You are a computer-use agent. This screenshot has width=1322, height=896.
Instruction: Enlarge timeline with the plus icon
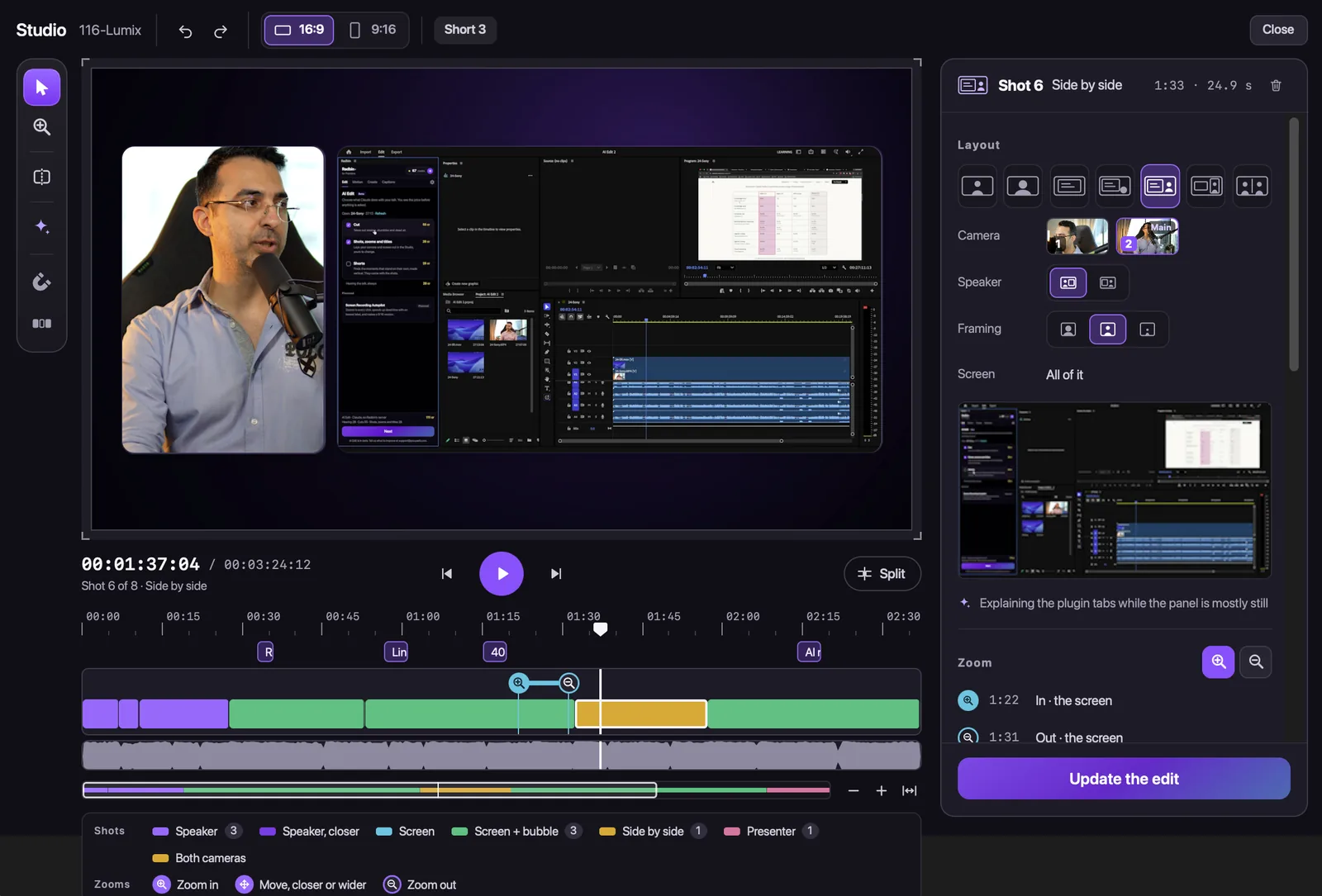coord(882,790)
